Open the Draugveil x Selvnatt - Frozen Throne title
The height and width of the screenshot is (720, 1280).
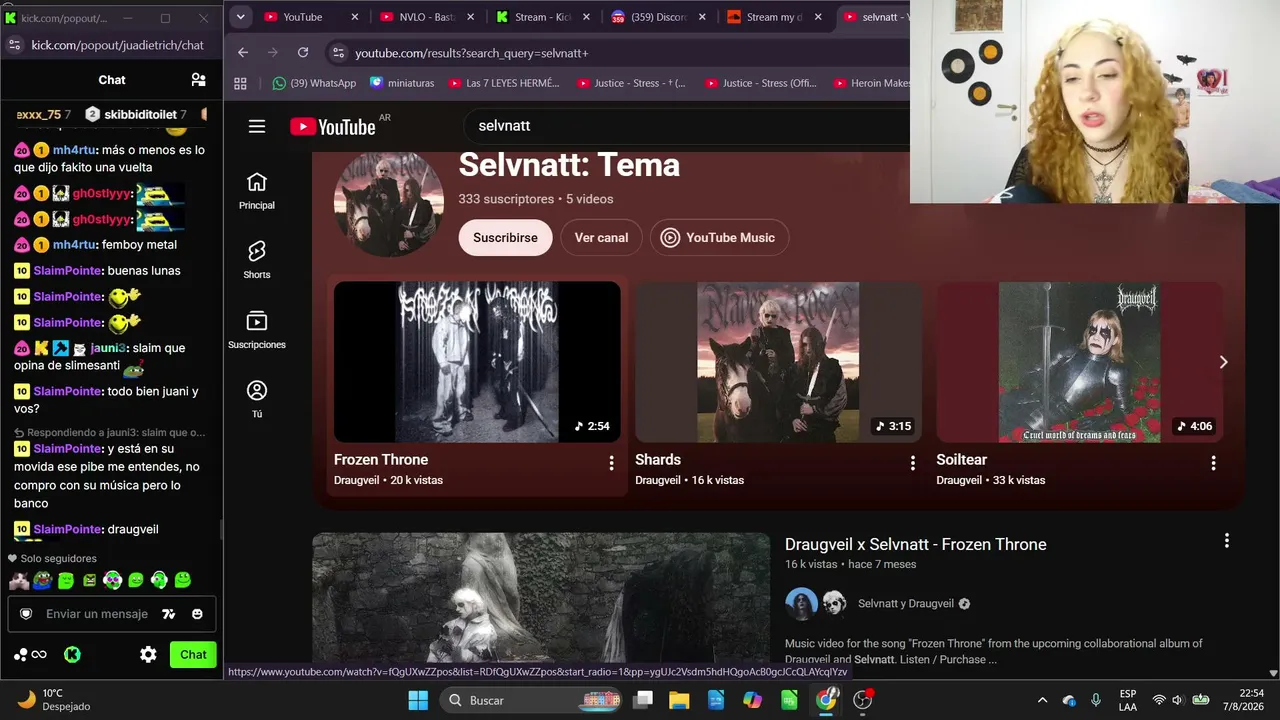click(x=916, y=544)
